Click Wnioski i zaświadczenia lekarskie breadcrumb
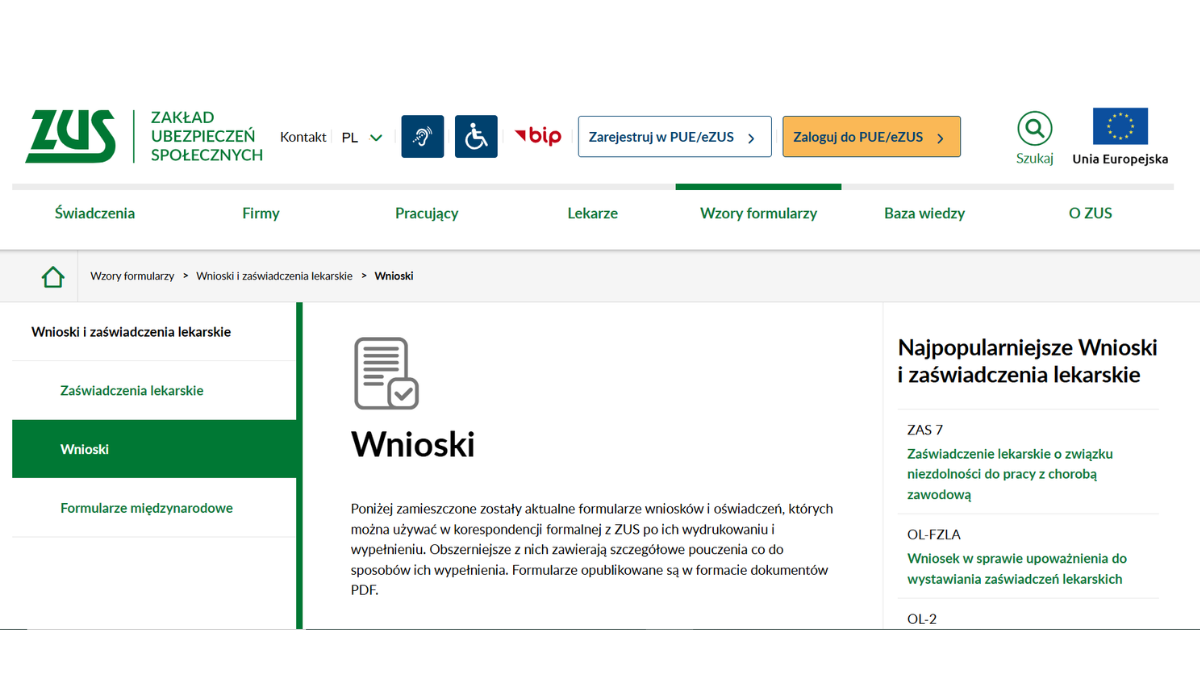Screen dimensions: 1200x700 point(274,276)
